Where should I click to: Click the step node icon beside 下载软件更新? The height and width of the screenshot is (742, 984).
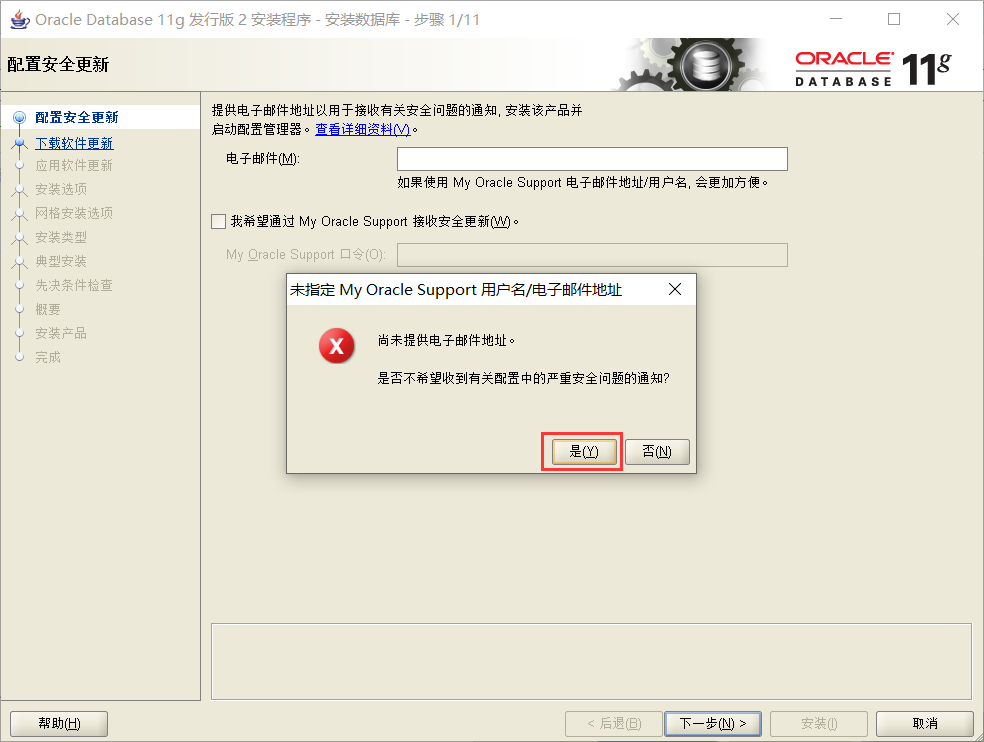tap(19, 144)
